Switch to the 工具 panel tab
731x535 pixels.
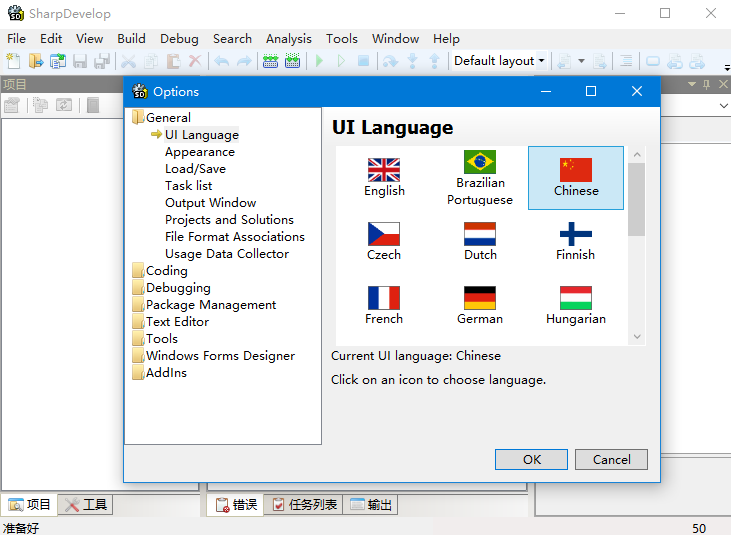point(86,505)
